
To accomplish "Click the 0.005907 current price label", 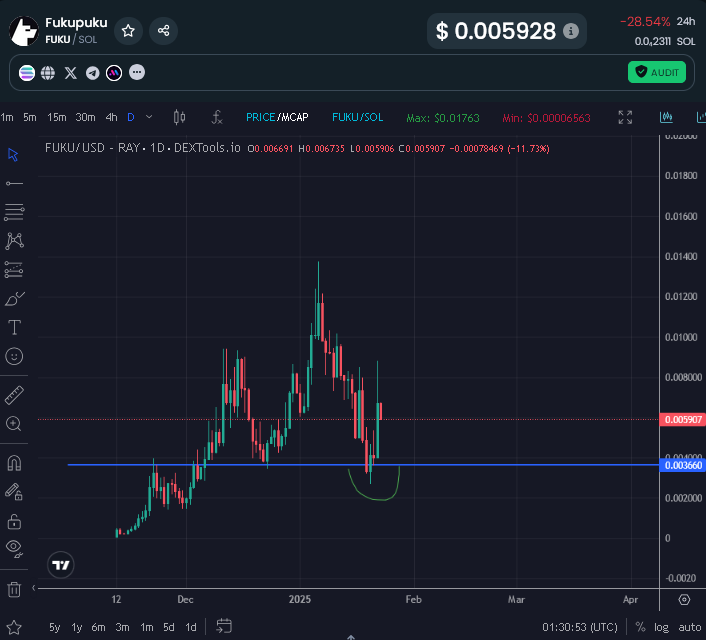I will [683, 420].
